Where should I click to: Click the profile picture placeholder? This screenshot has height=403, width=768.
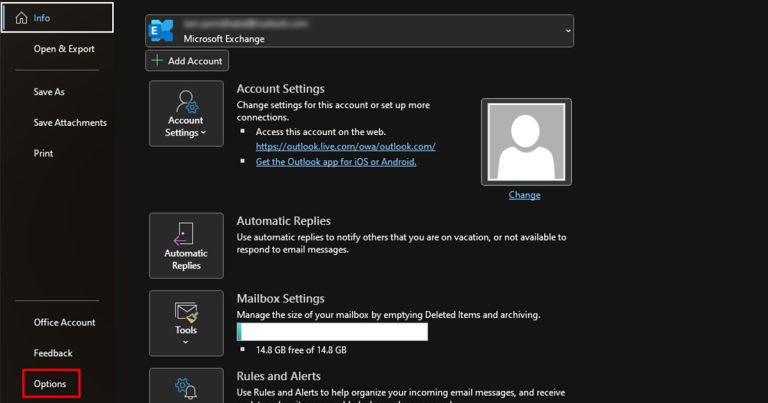526,142
